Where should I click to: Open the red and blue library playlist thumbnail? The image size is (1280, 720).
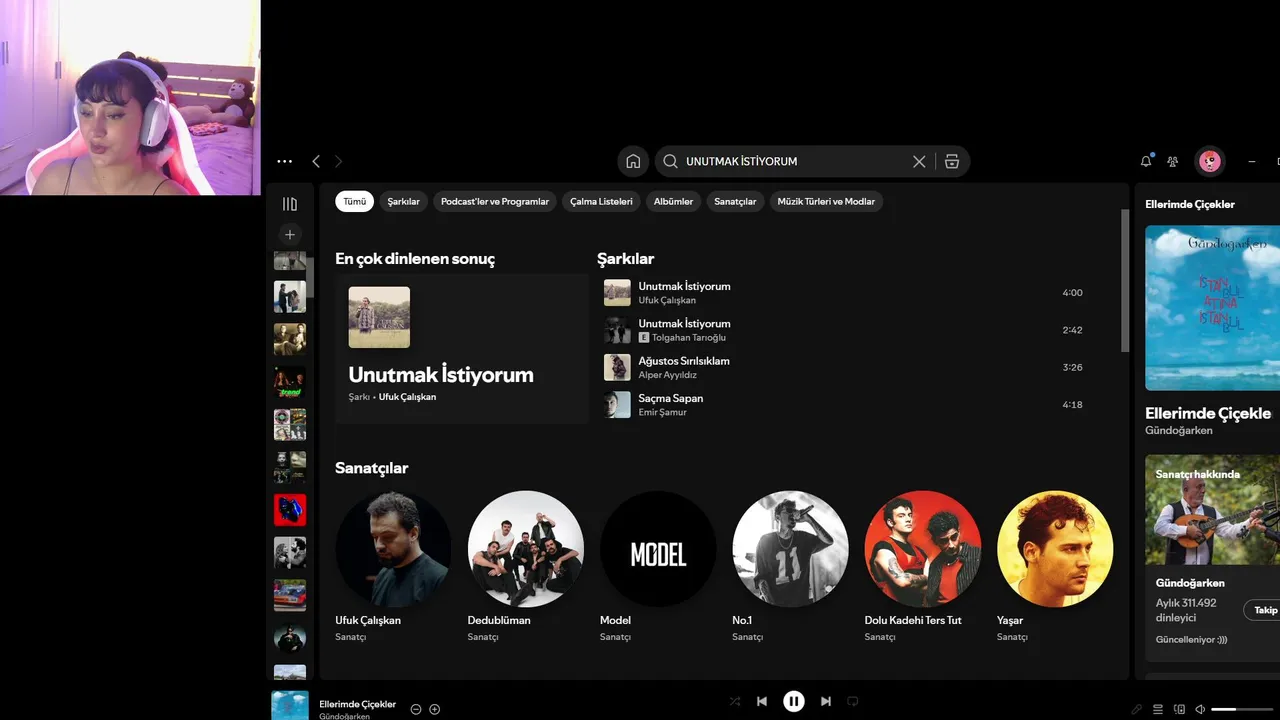tap(290, 510)
